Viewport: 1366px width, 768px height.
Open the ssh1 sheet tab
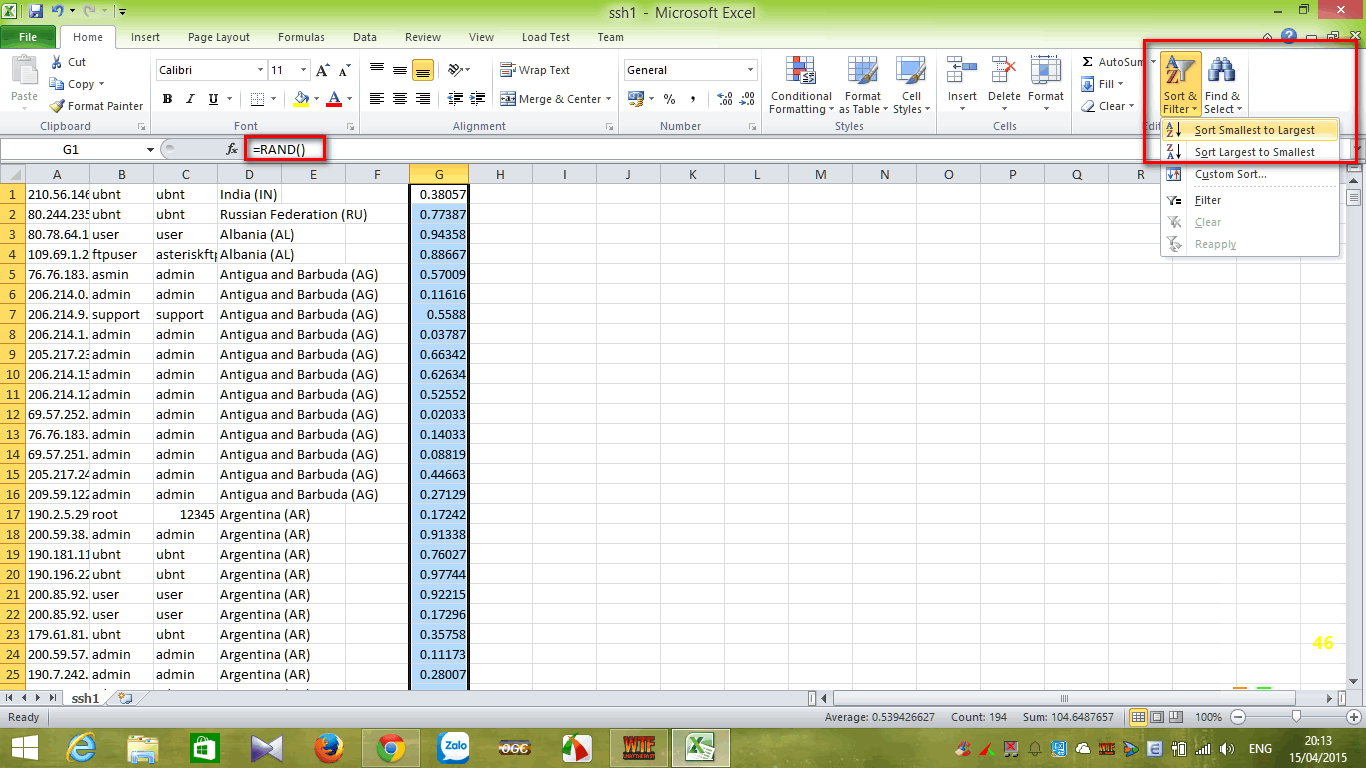click(85, 698)
